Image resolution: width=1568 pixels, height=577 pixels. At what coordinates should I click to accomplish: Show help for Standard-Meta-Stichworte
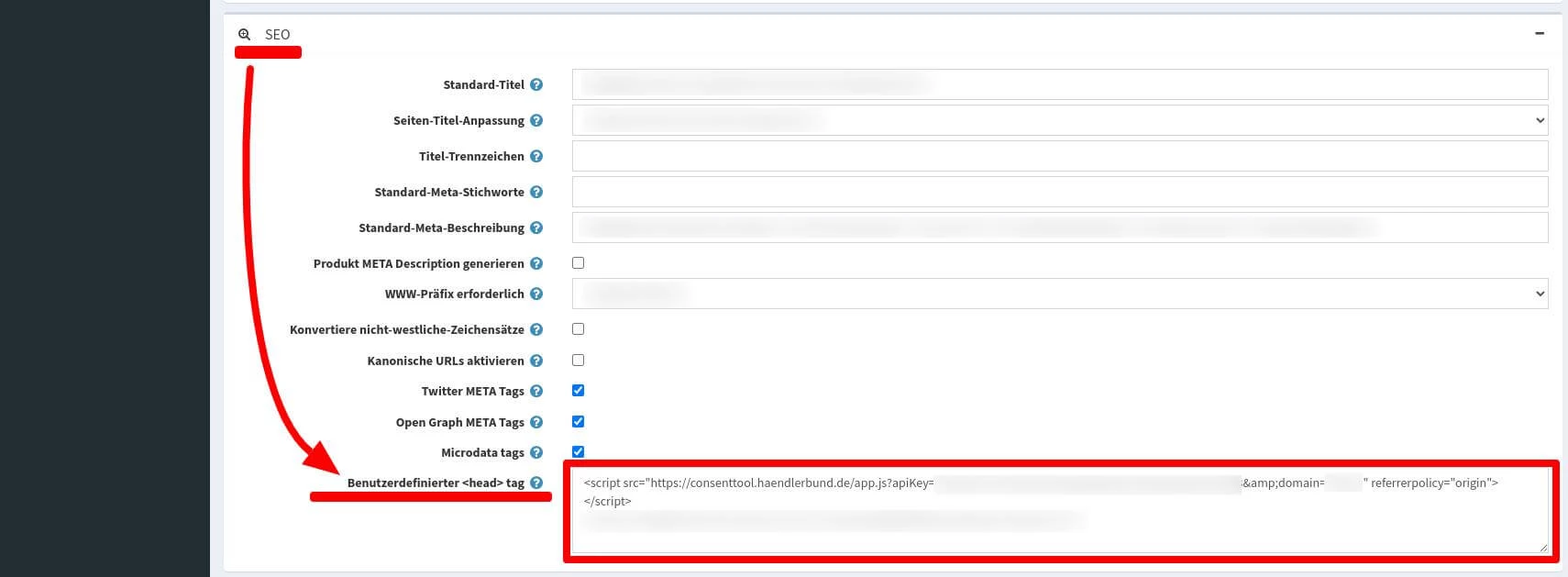point(536,192)
